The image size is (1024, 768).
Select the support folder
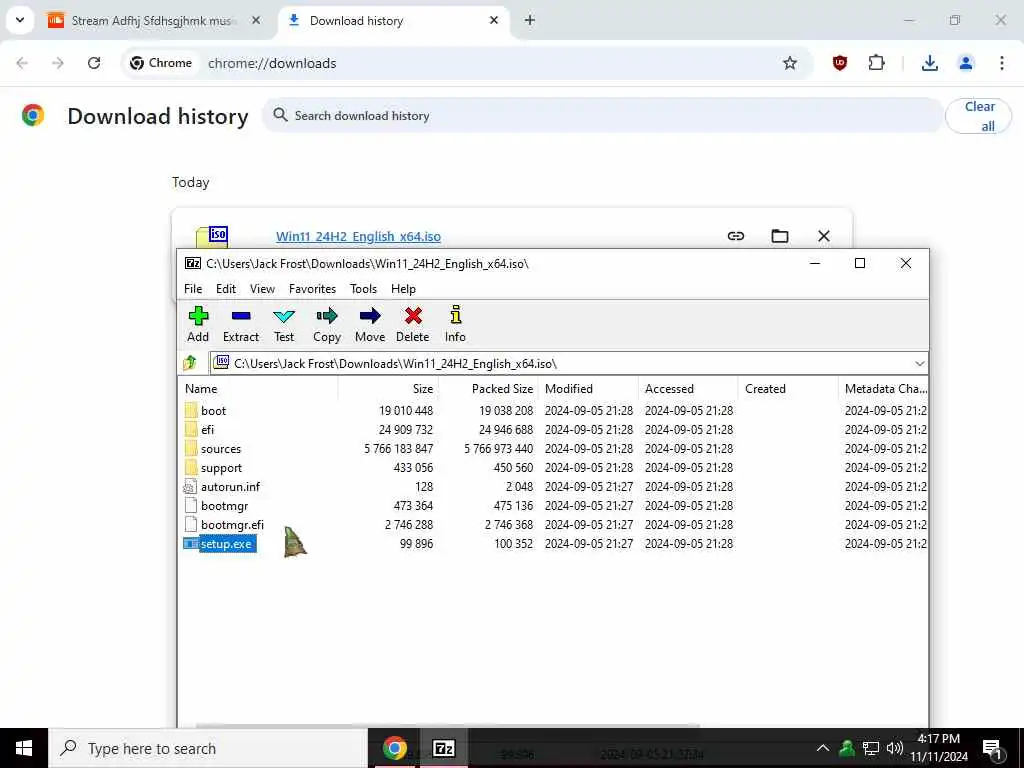[221, 468]
